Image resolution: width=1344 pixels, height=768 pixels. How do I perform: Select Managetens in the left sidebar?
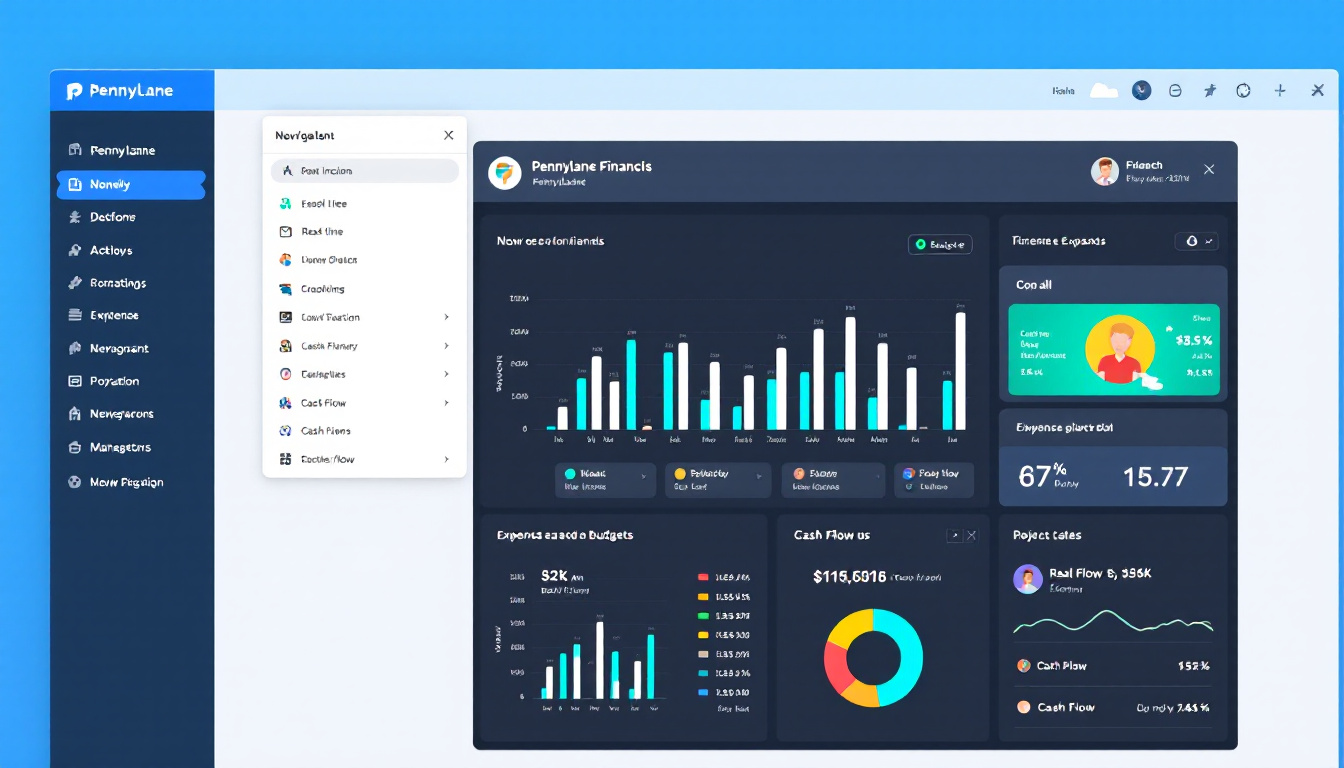(120, 447)
